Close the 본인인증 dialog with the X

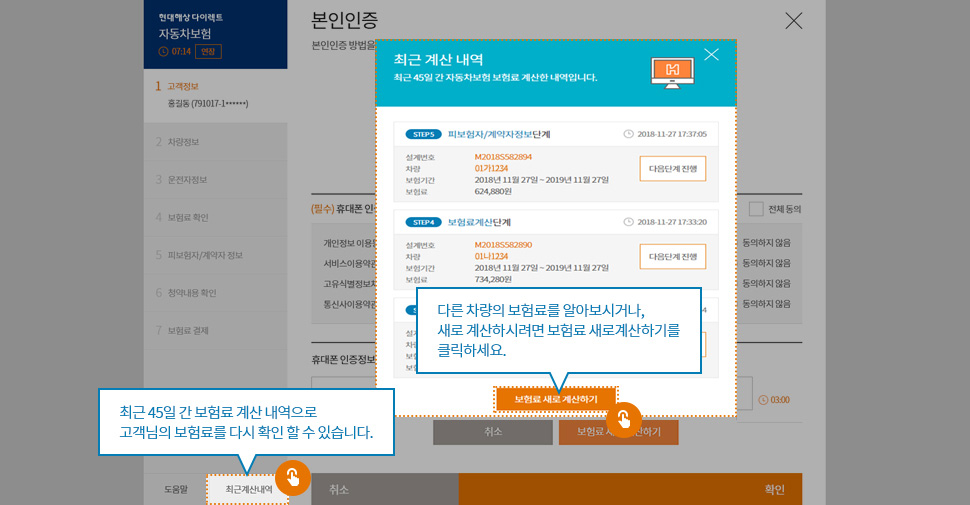[x=794, y=20]
